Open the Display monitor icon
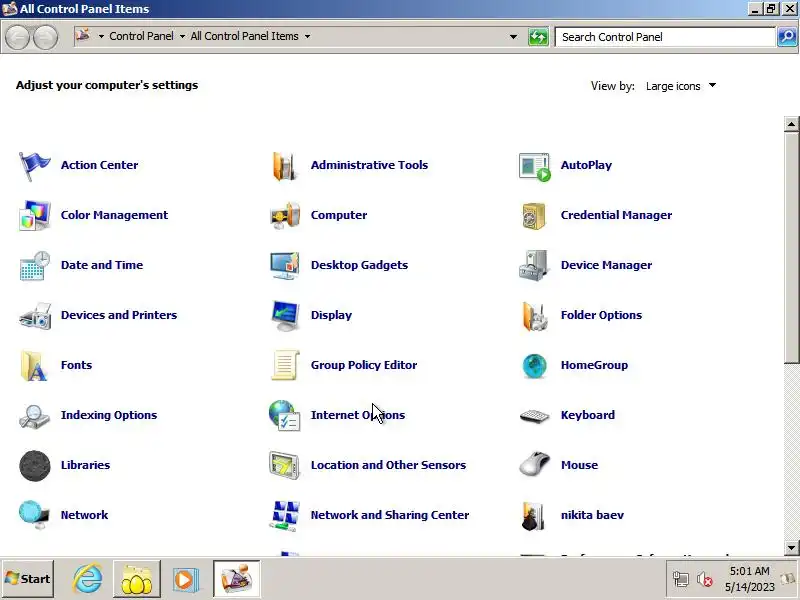The image size is (800, 600). point(285,315)
